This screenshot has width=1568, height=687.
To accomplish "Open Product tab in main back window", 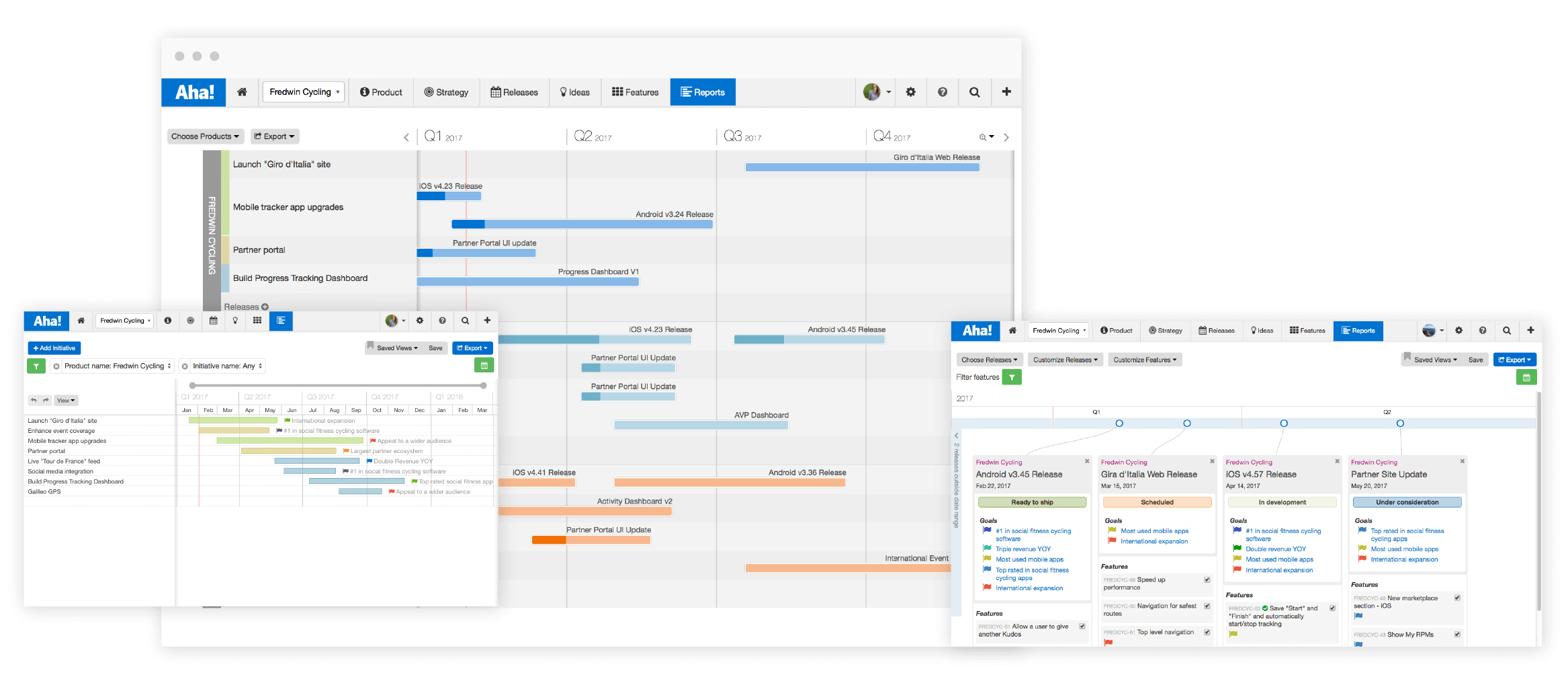I will pyautogui.click(x=381, y=92).
